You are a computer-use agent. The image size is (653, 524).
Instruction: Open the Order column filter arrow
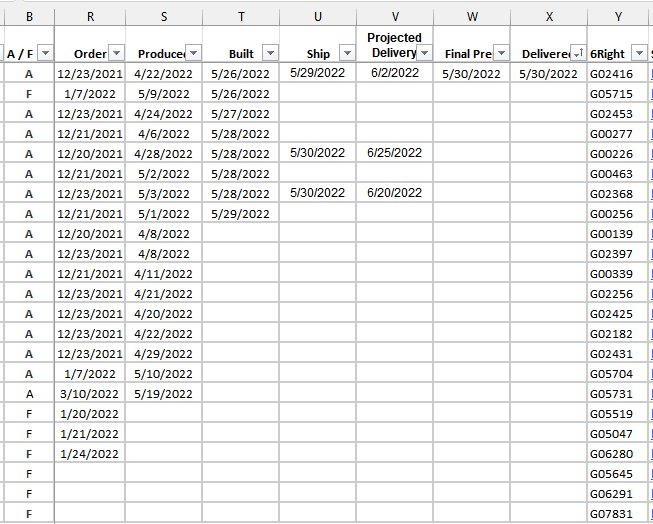[116, 54]
